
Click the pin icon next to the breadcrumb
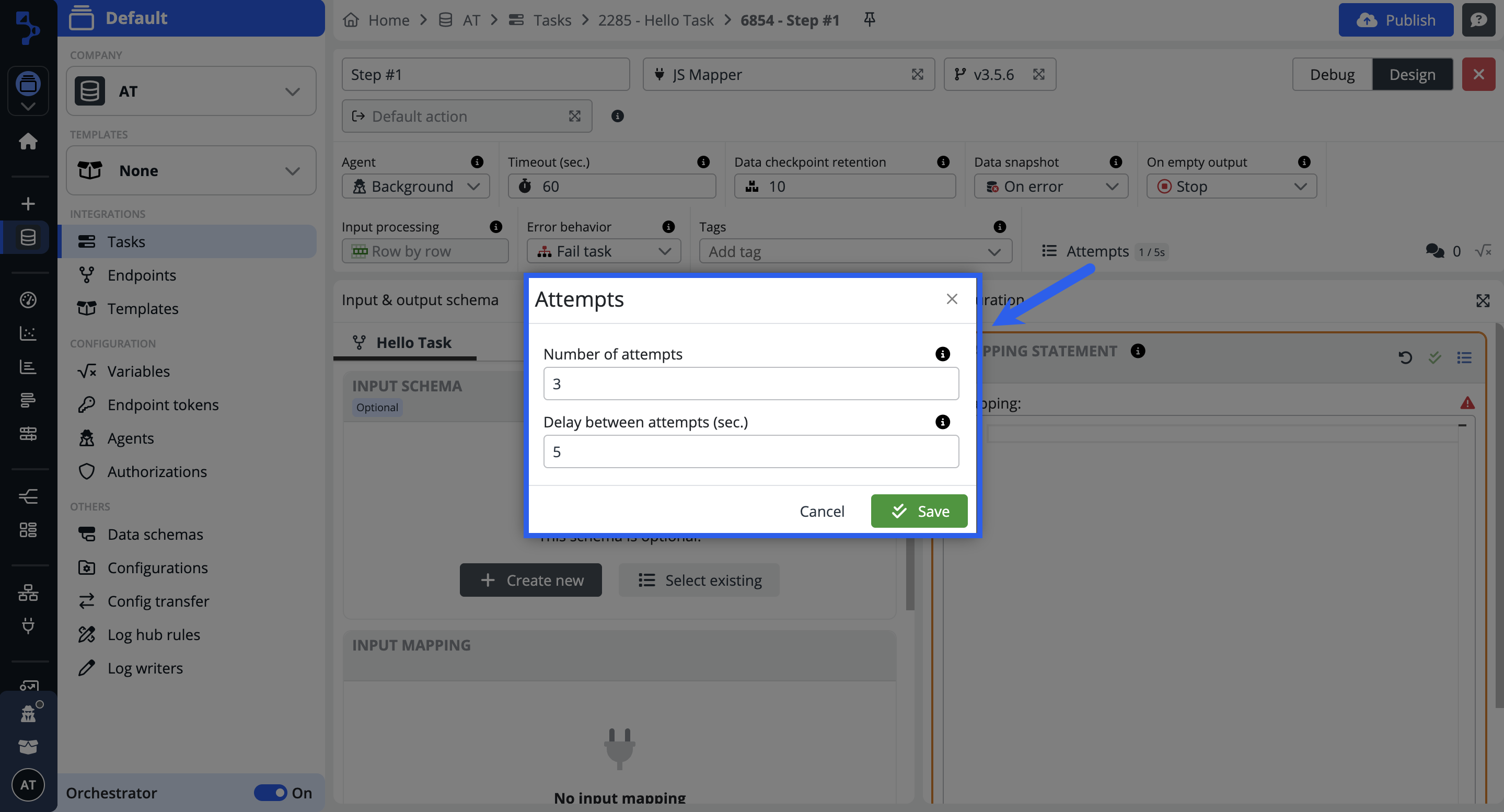coord(870,19)
